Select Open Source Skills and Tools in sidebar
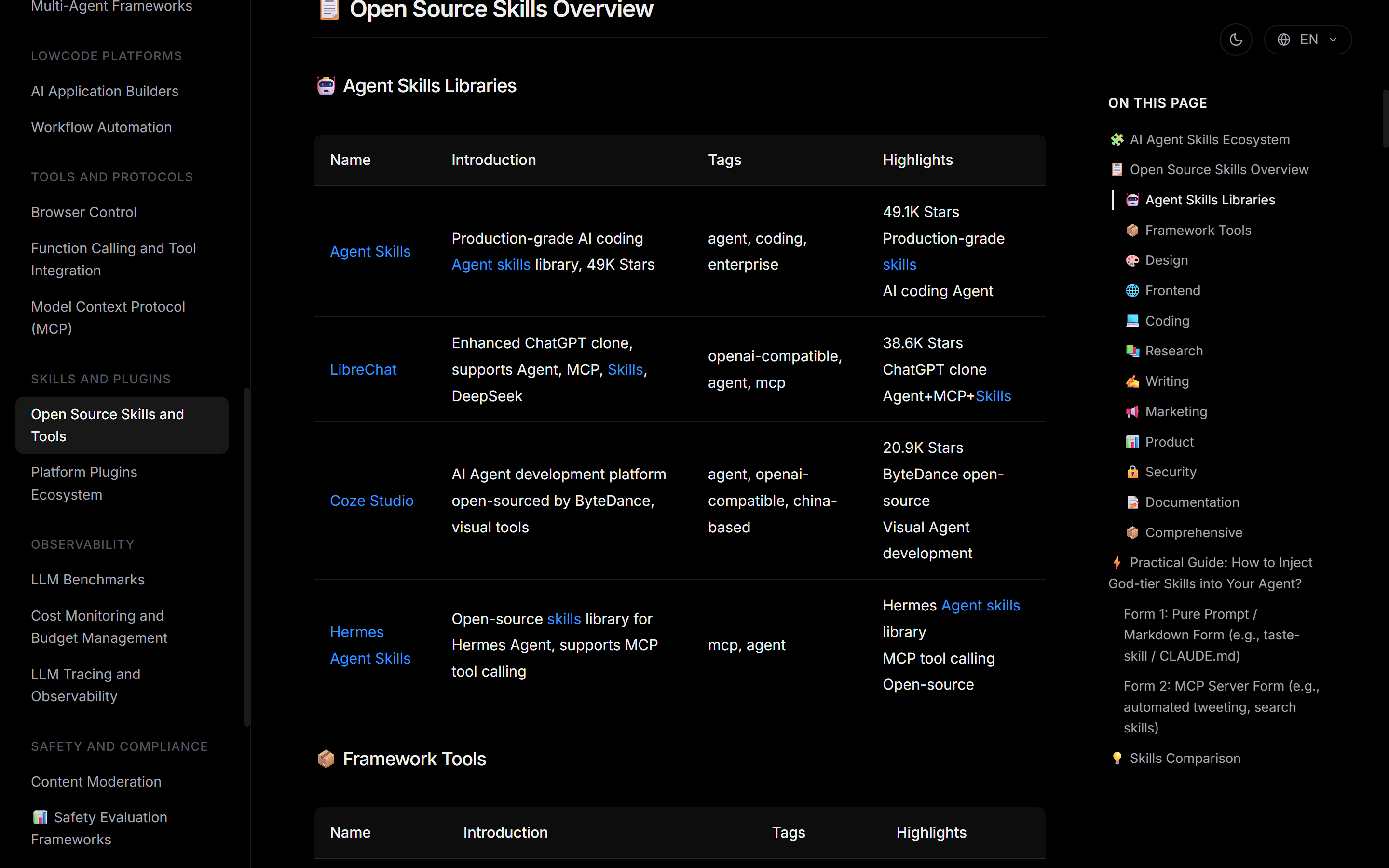 [x=122, y=425]
